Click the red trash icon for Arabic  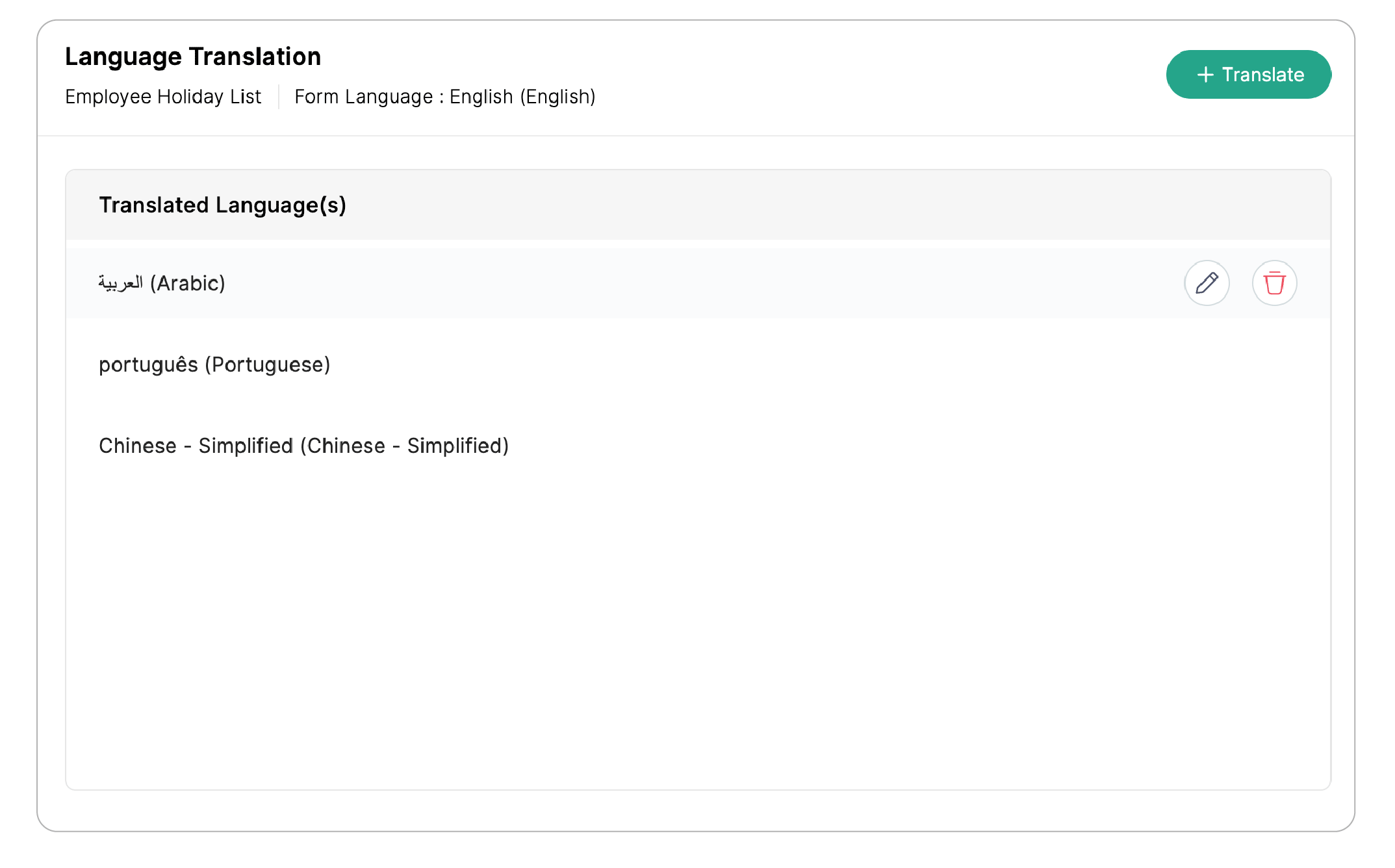1274,283
